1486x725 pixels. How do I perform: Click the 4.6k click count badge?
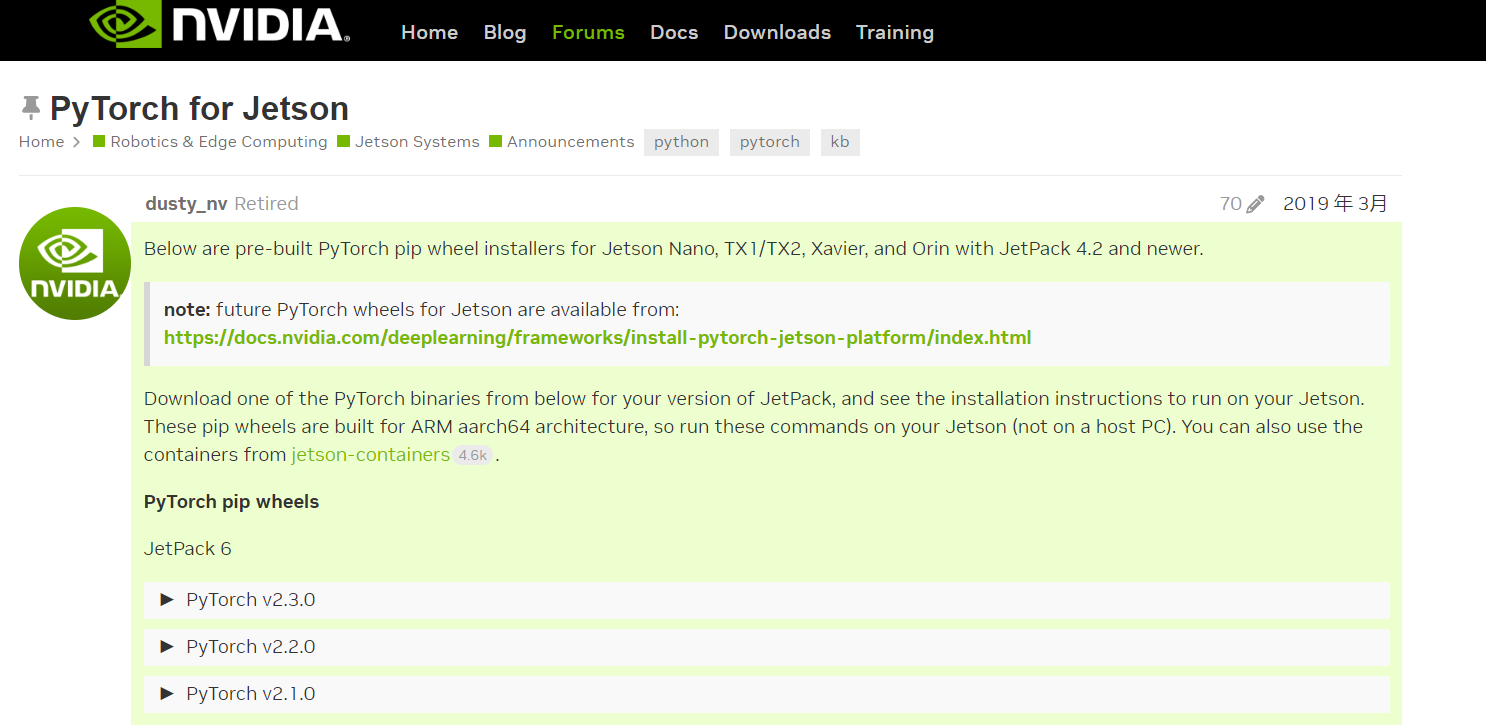[473, 455]
